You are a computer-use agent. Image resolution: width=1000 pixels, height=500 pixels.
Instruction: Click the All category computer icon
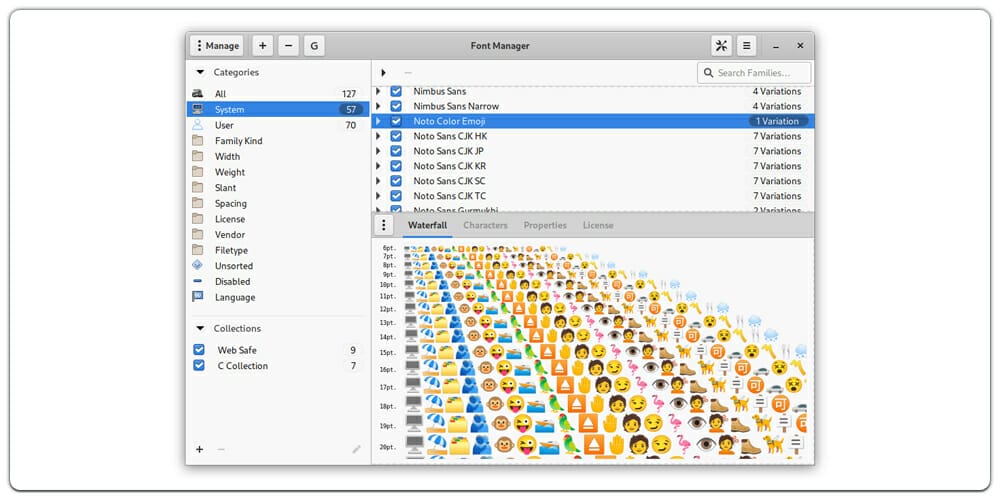point(198,94)
